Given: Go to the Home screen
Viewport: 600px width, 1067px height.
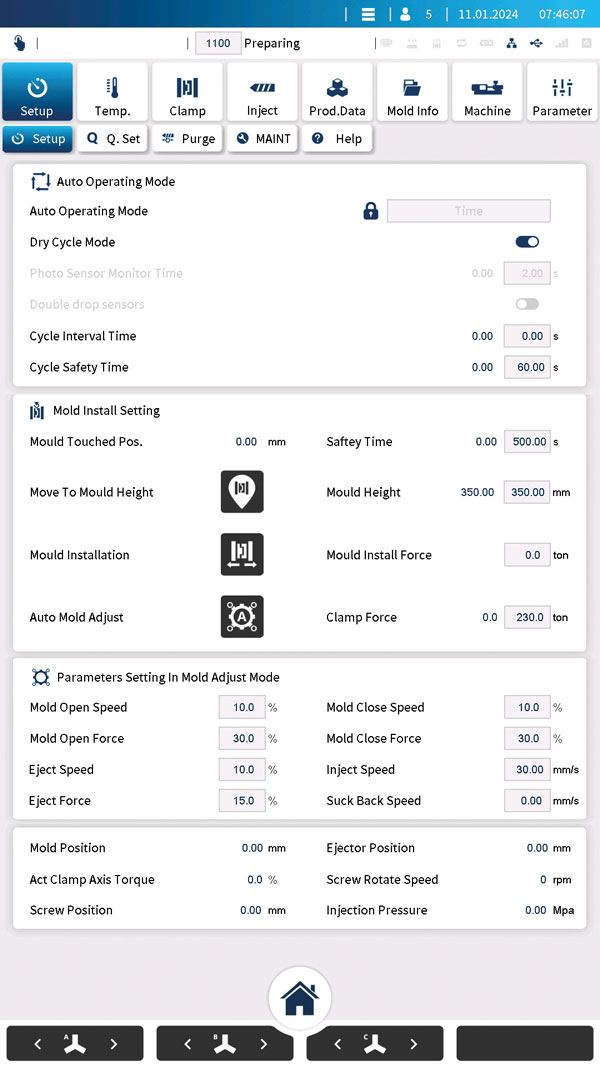Looking at the screenshot, I should pos(299,997).
